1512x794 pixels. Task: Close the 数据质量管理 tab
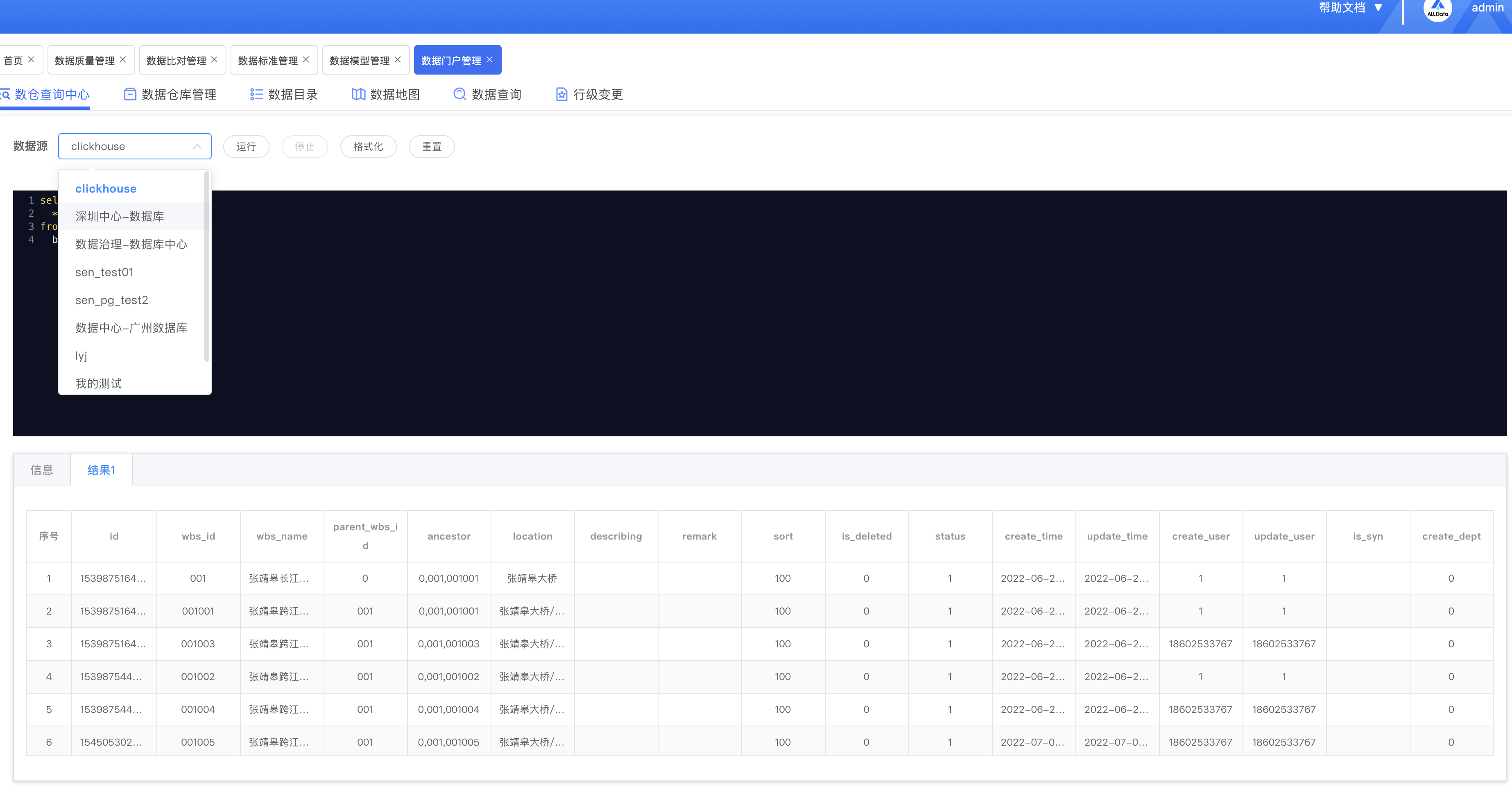(x=123, y=60)
